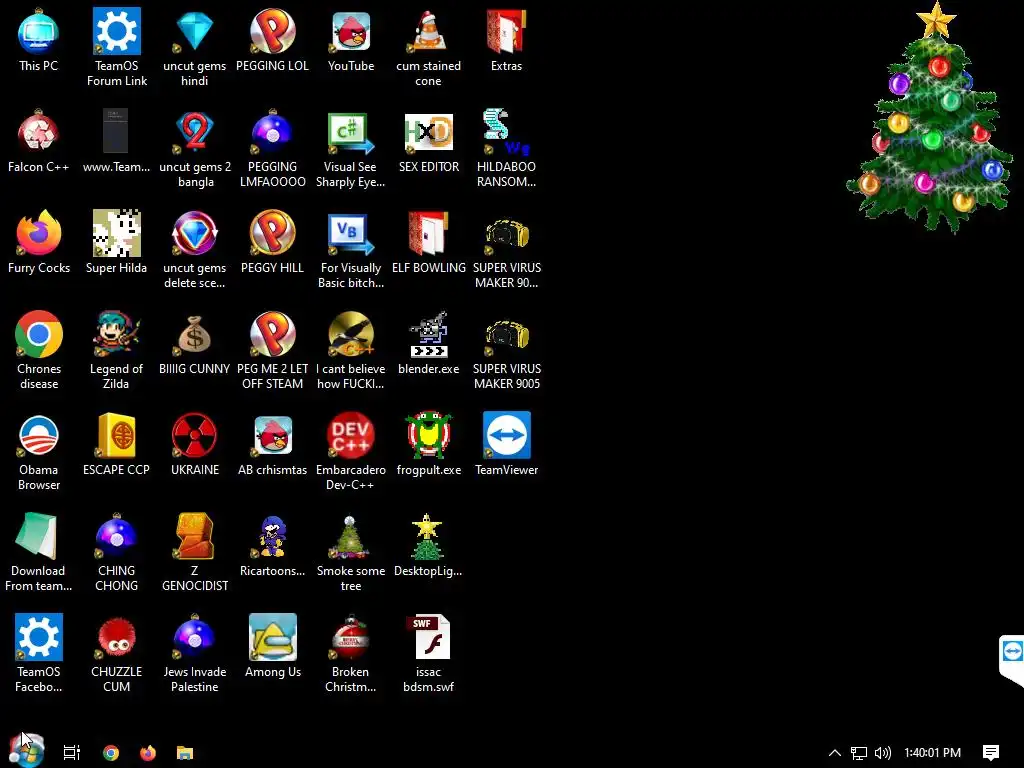This screenshot has height=768, width=1024.
Task: Open the Start menu orb
Action: tap(26, 752)
